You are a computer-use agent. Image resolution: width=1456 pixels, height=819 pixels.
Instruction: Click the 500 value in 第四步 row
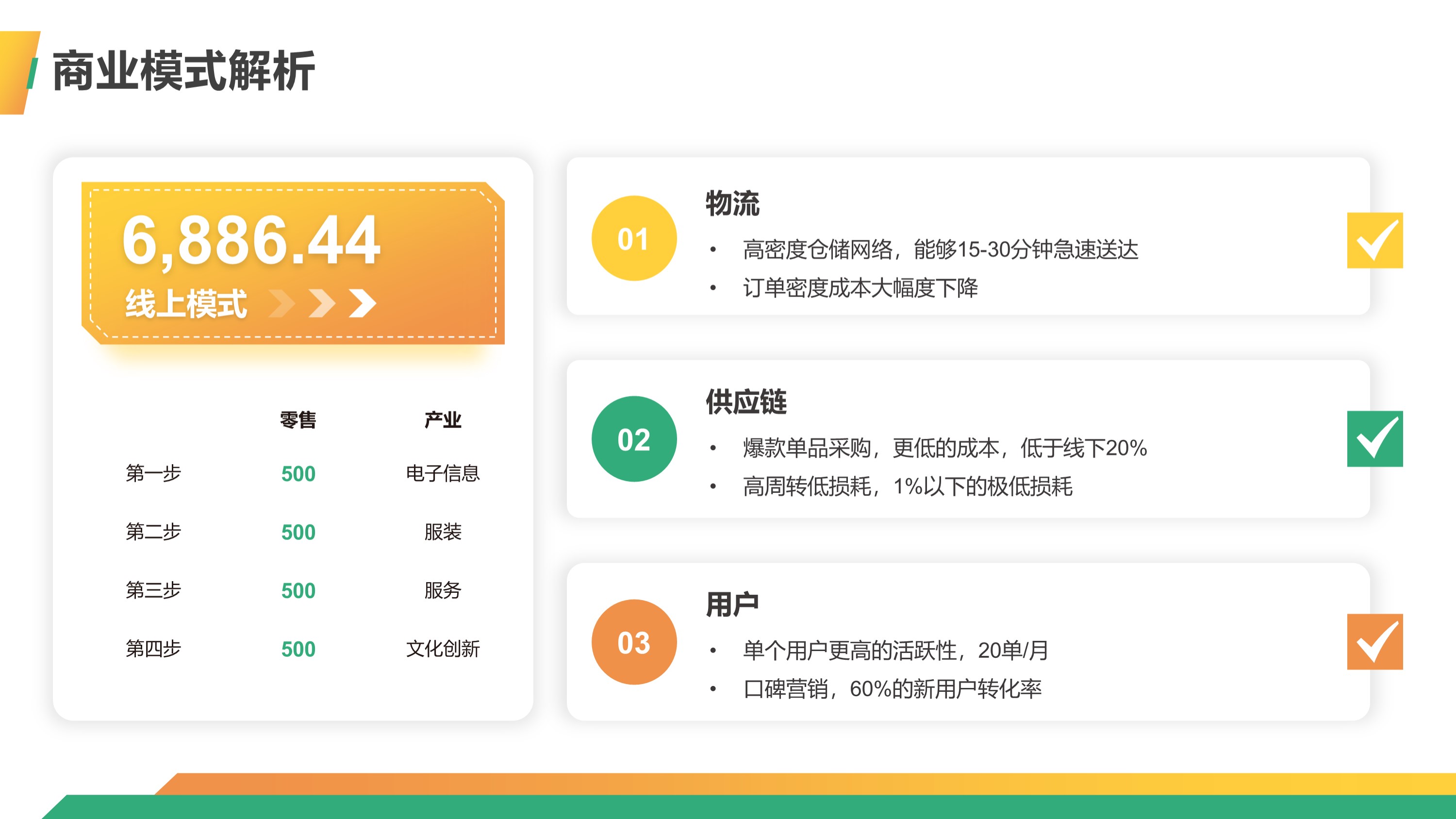(x=298, y=650)
